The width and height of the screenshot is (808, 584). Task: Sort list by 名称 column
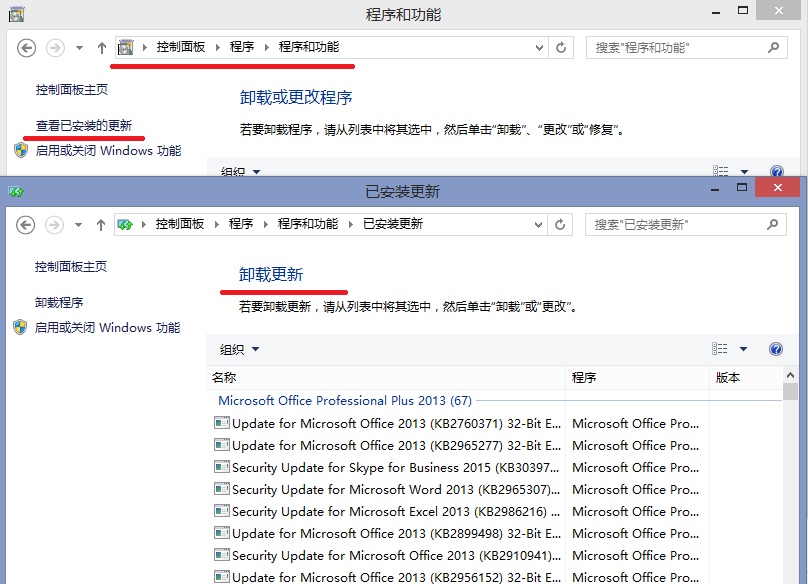click(385, 377)
